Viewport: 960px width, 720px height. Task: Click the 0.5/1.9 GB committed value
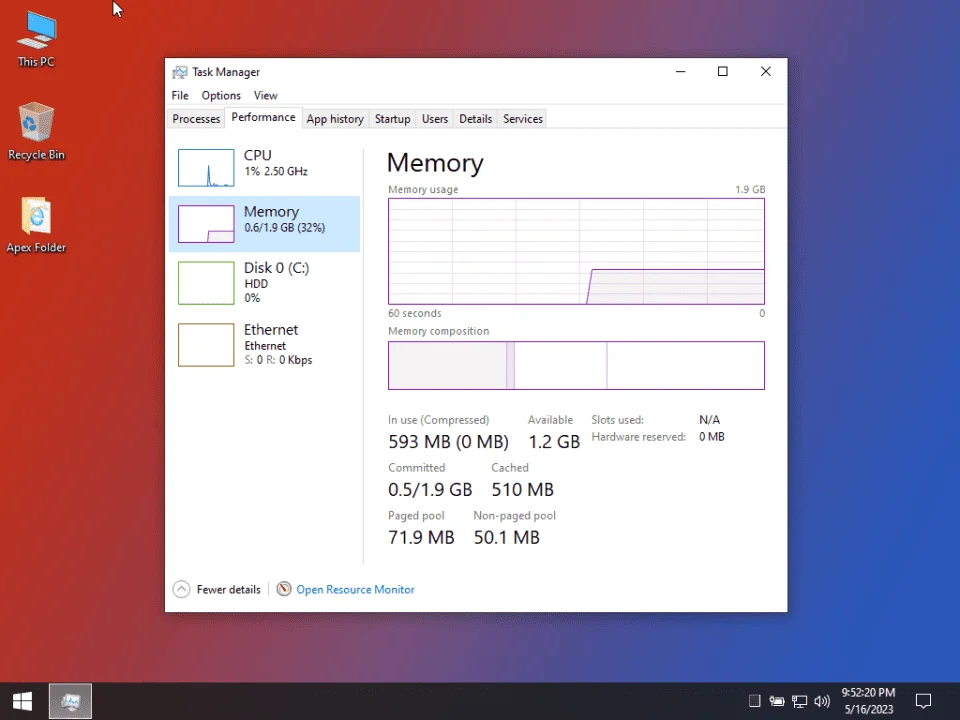coord(430,490)
